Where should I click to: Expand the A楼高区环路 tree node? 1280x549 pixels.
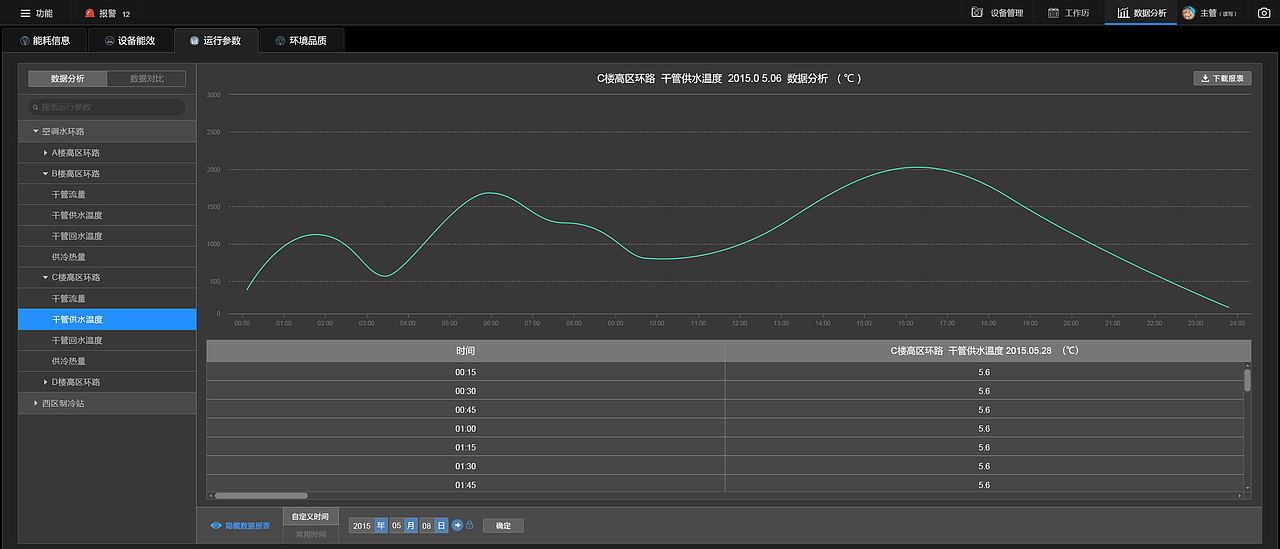[x=45, y=153]
